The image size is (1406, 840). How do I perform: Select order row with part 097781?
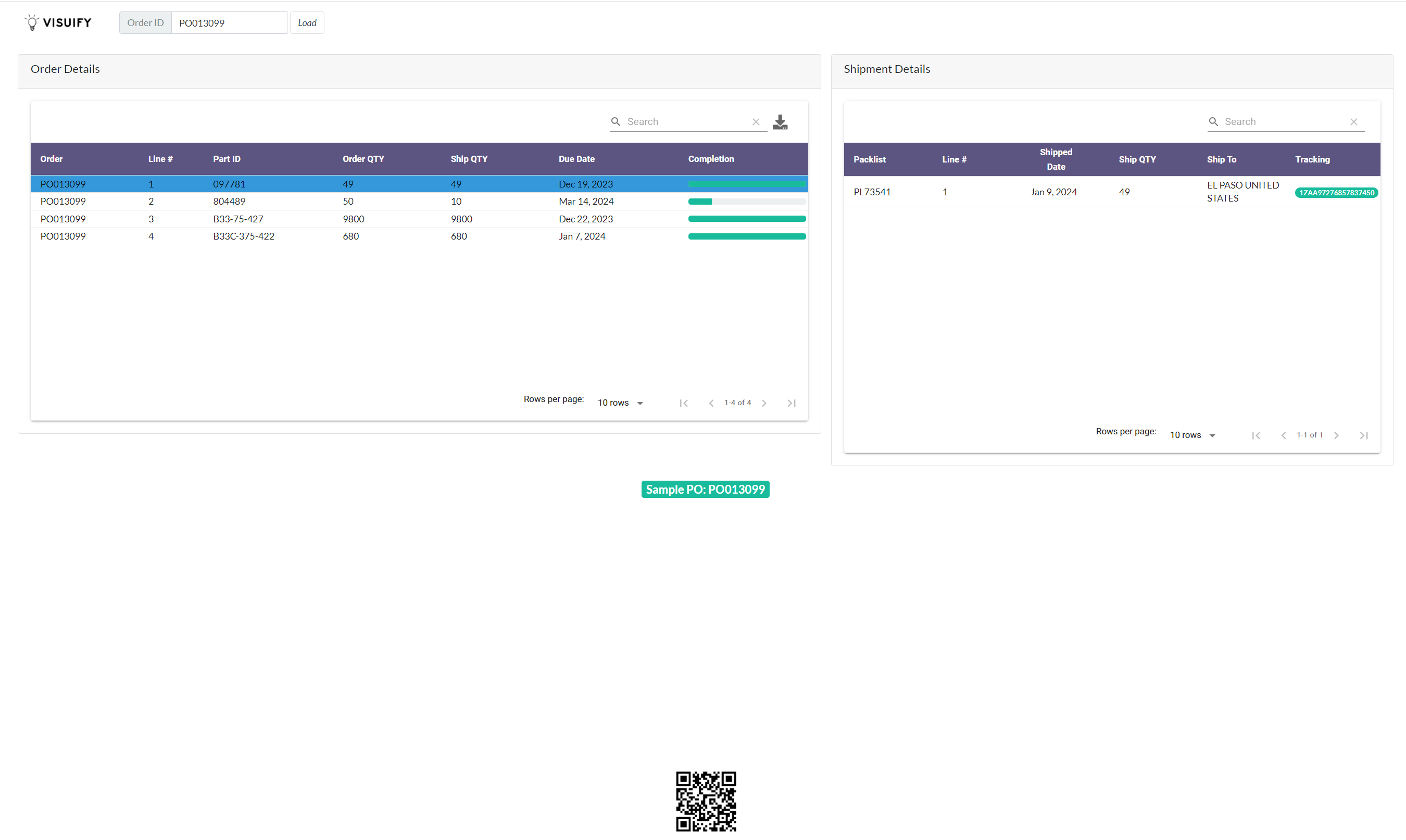click(419, 184)
